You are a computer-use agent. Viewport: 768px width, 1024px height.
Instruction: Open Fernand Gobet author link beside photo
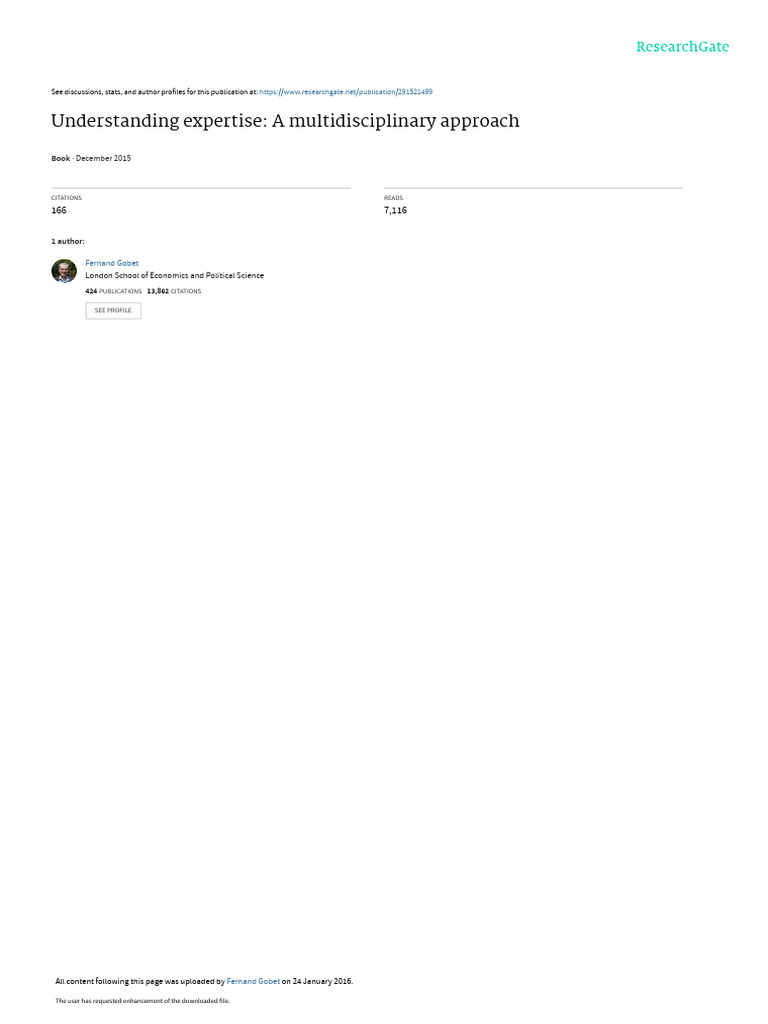click(112, 263)
